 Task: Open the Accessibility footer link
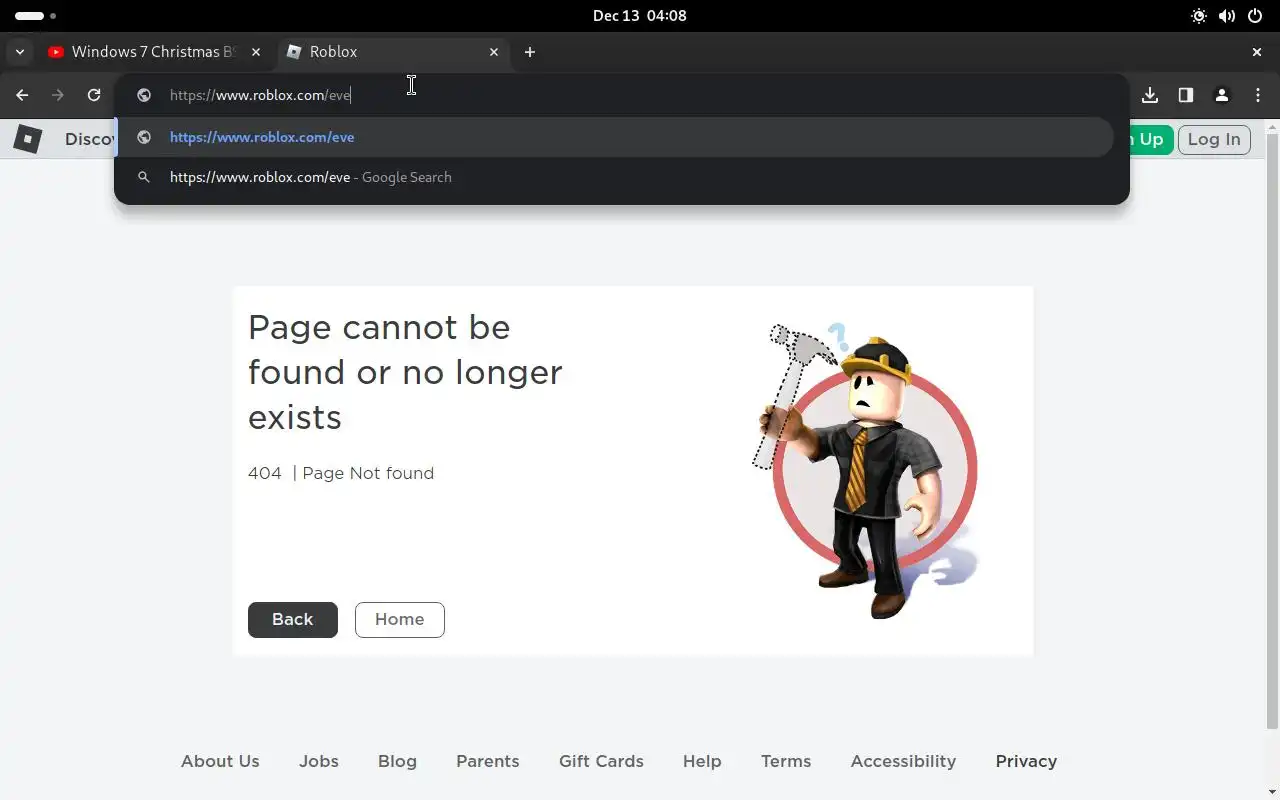903,761
